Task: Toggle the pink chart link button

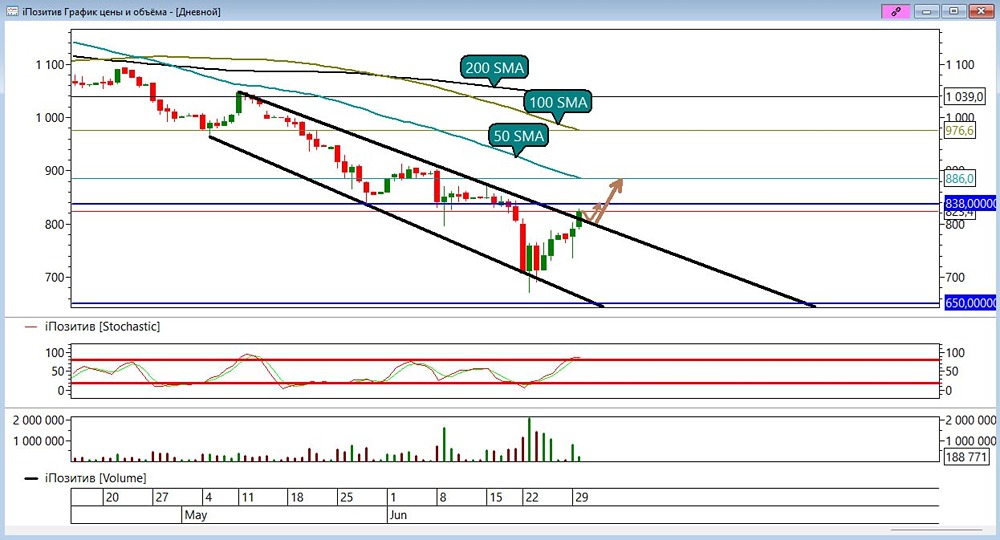Action: [x=895, y=11]
